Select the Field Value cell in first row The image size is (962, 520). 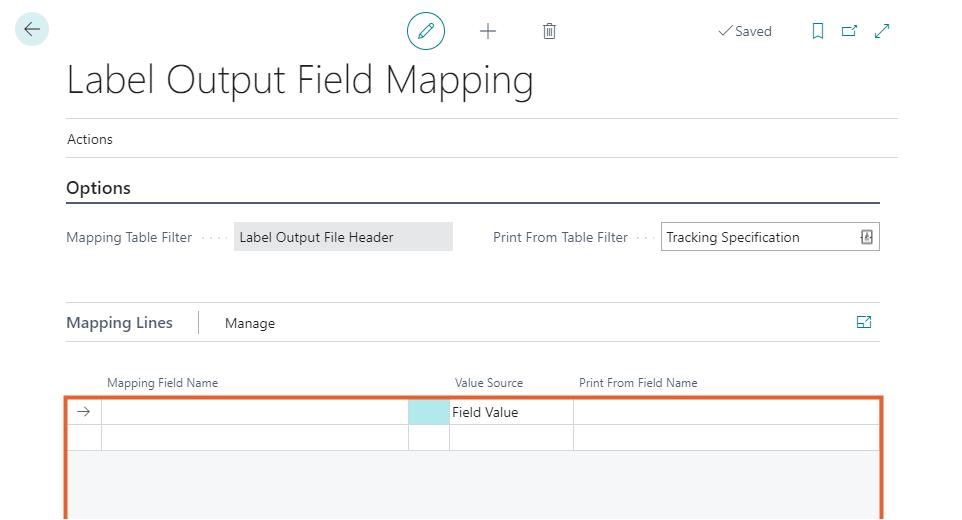[x=510, y=412]
